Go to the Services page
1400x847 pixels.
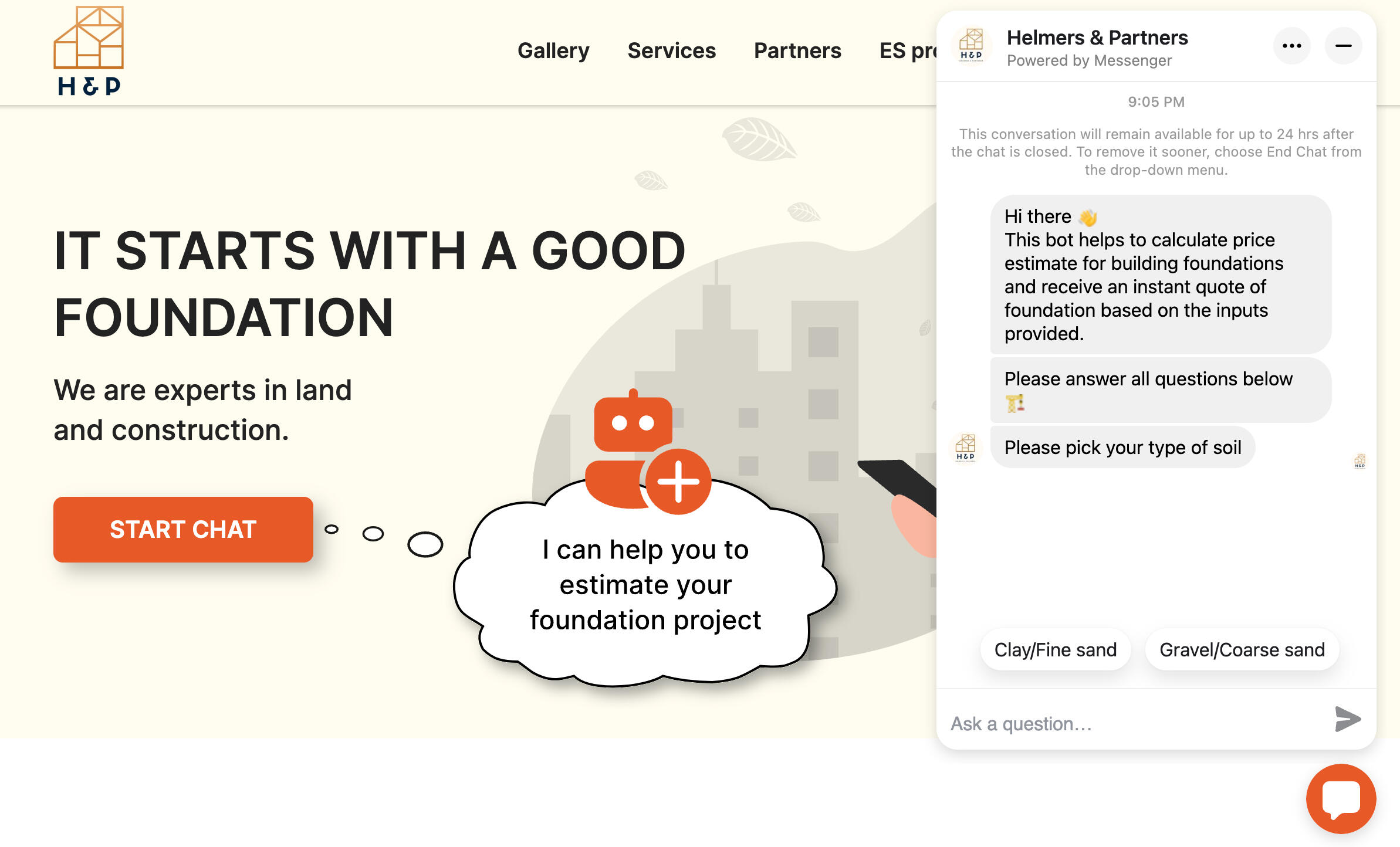pos(671,51)
